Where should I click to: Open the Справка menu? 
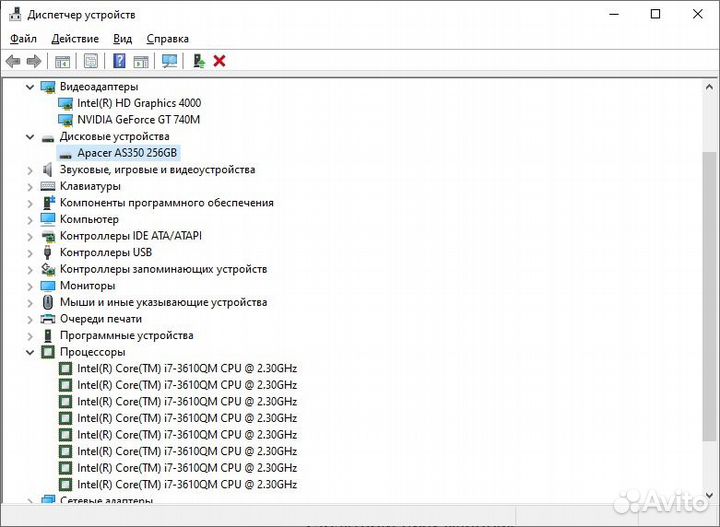168,39
